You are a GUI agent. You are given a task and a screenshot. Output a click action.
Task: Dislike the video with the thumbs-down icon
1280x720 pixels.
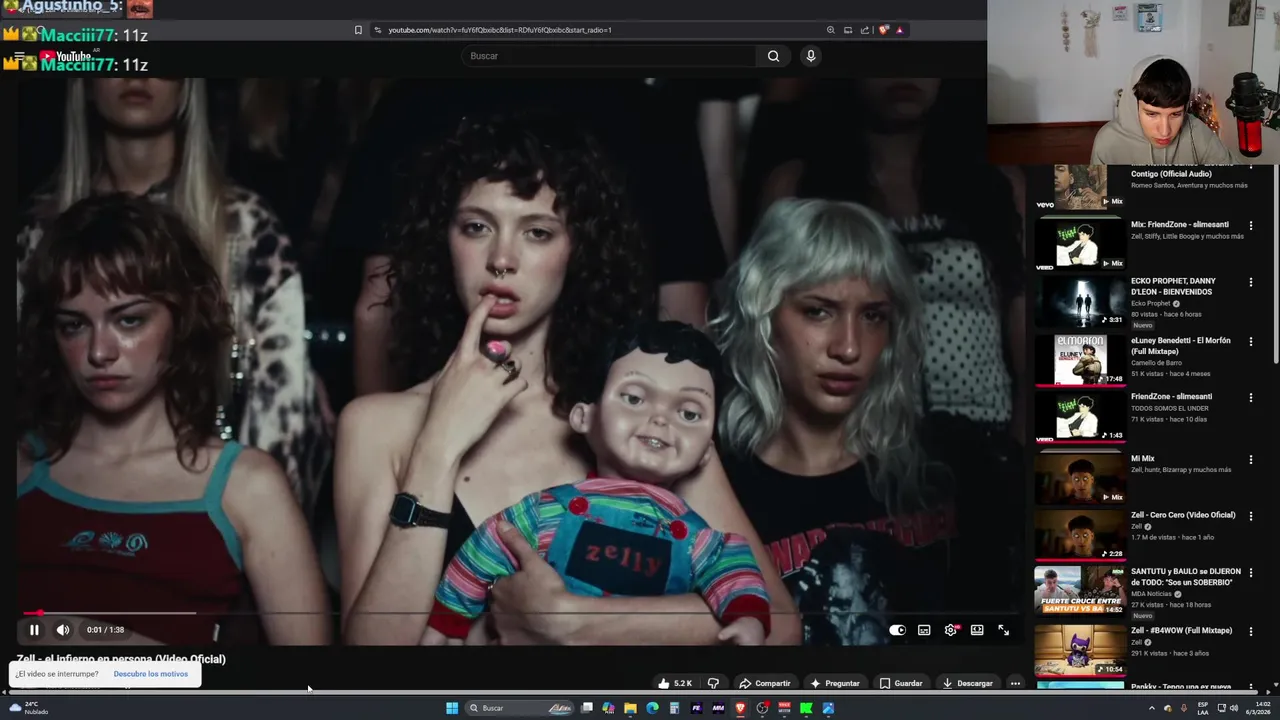(x=713, y=683)
